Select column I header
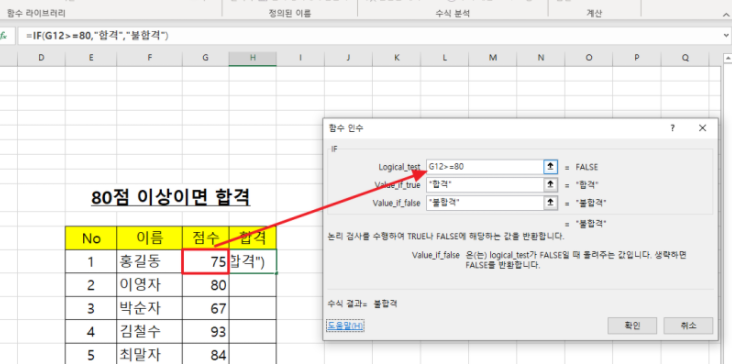This screenshot has width=732, height=364. point(300,58)
